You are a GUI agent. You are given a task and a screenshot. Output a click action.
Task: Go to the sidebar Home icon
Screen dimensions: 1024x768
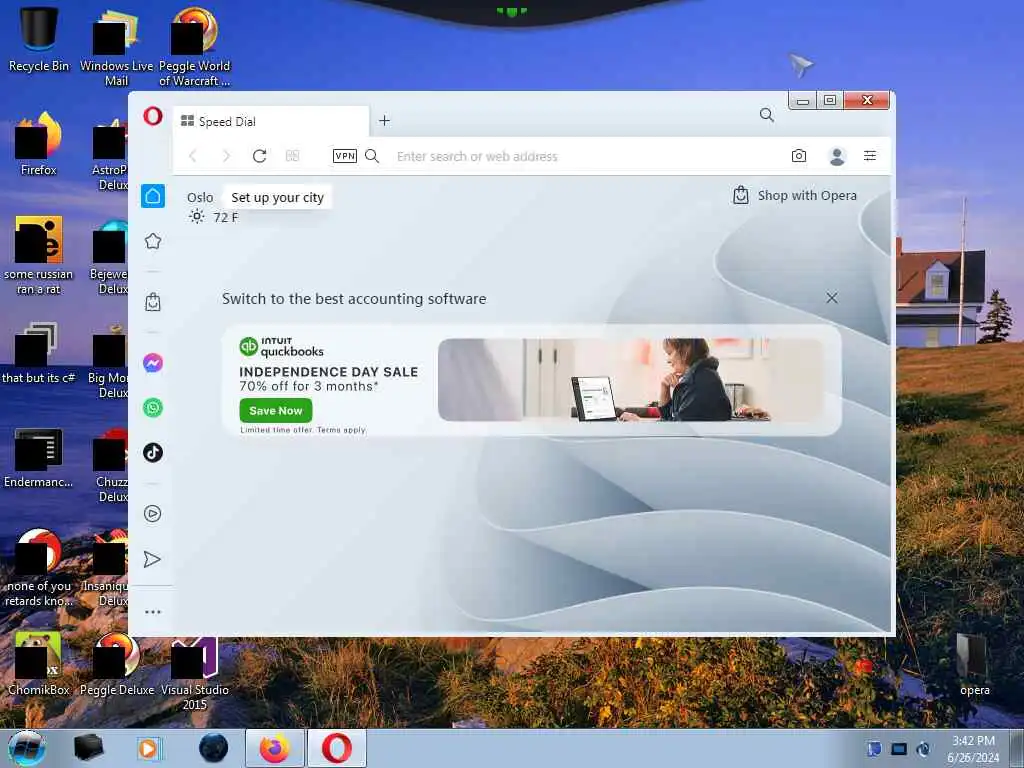pyautogui.click(x=153, y=196)
